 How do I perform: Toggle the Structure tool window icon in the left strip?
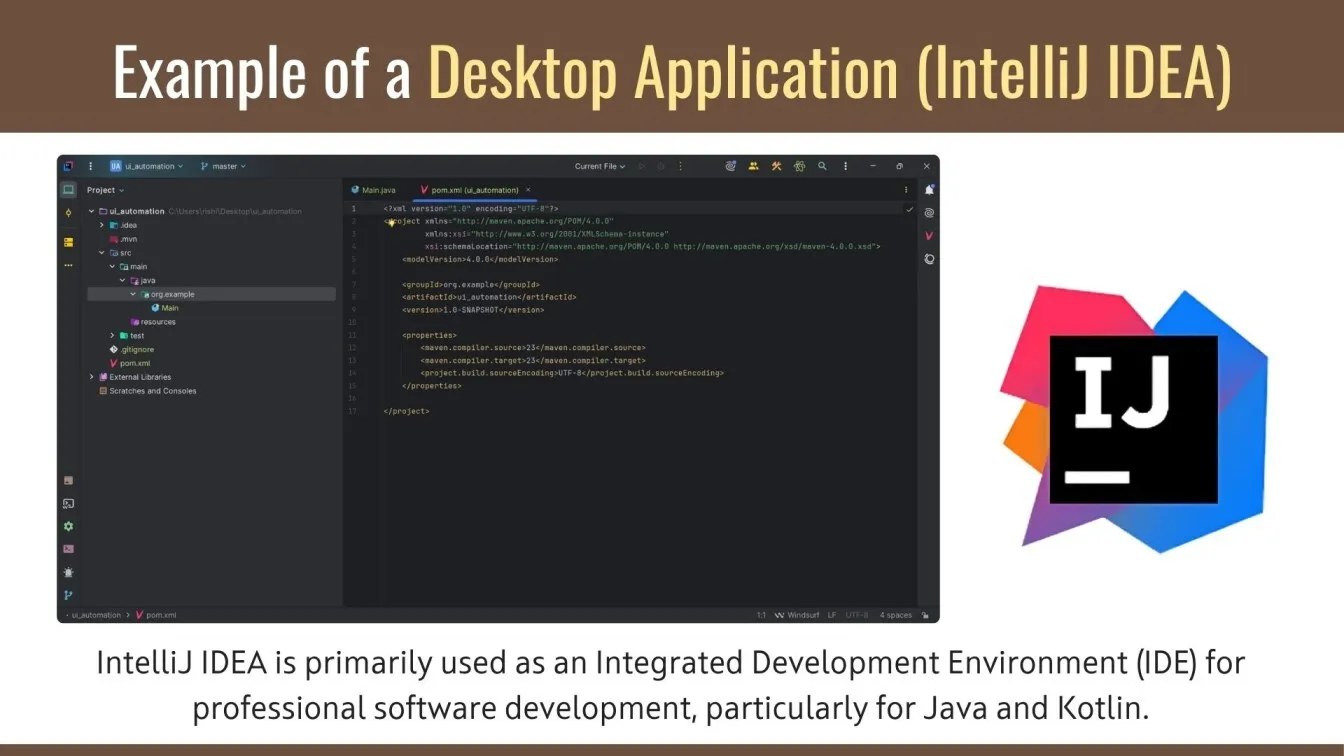pyautogui.click(x=69, y=242)
